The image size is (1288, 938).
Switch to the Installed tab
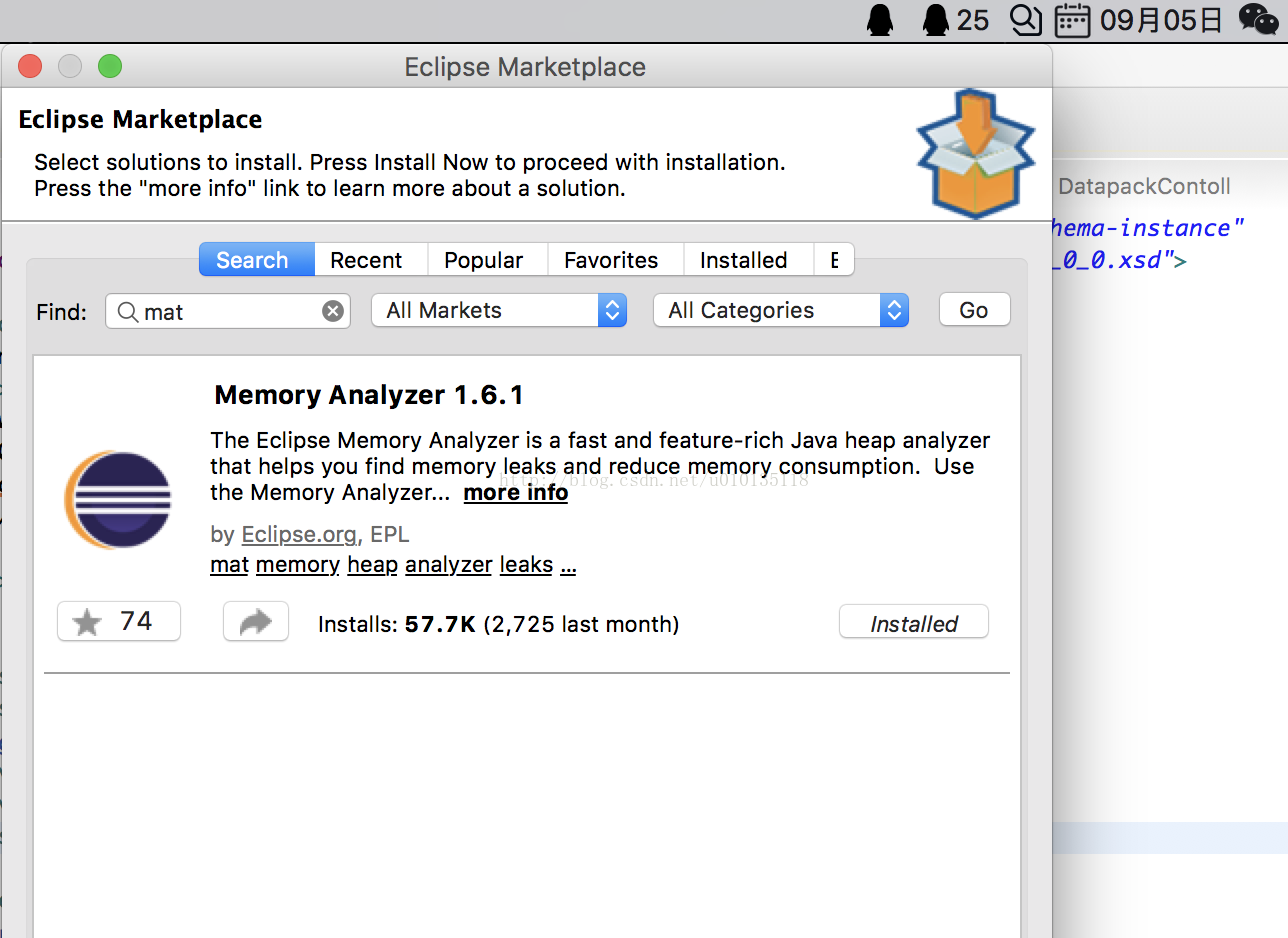tap(749, 260)
